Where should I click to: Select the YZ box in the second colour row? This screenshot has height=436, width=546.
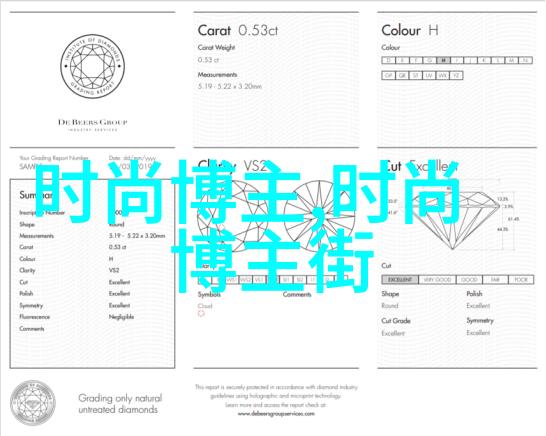[456, 76]
